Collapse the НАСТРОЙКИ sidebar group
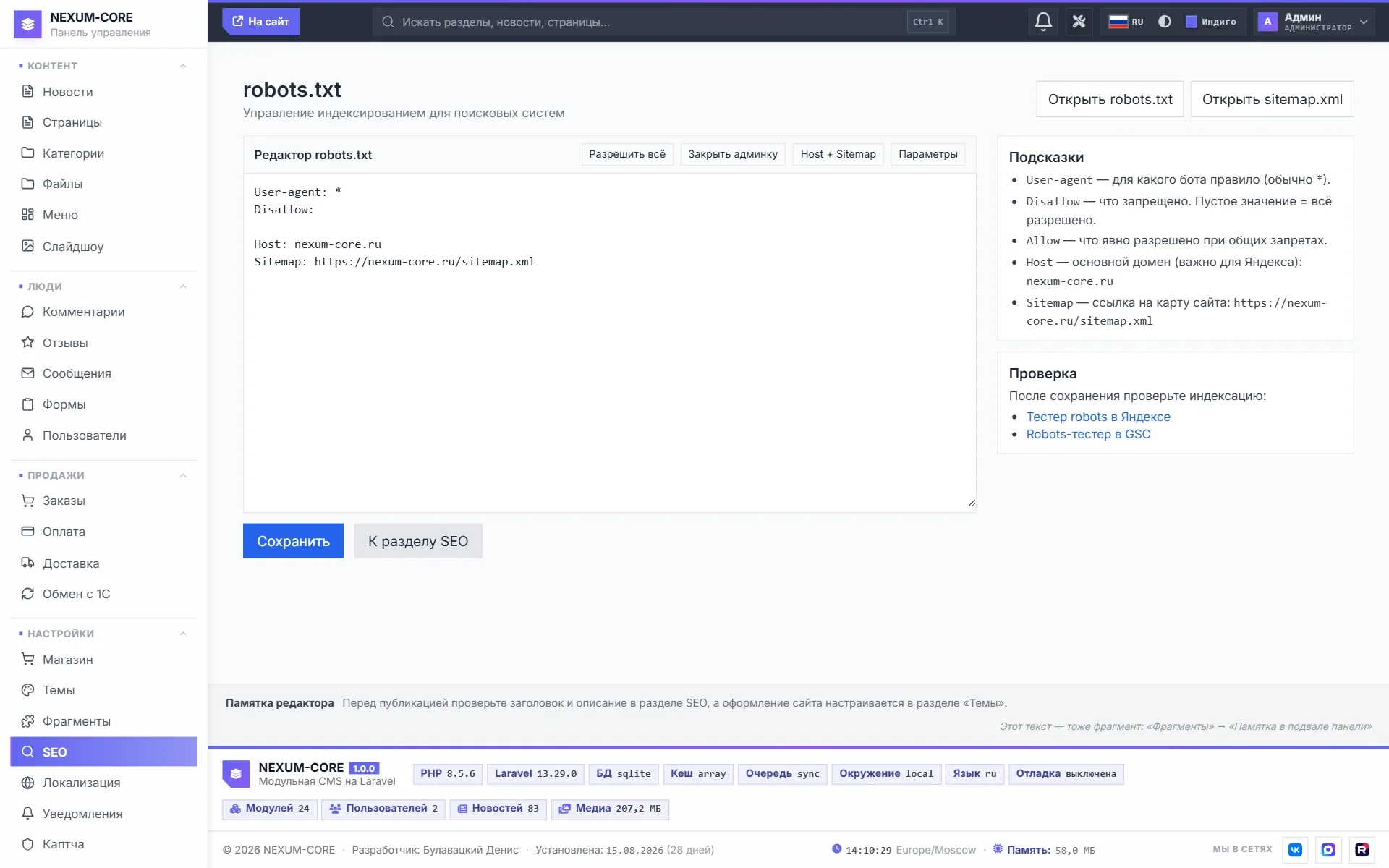Viewport: 1389px width, 868px height. pyautogui.click(x=183, y=634)
